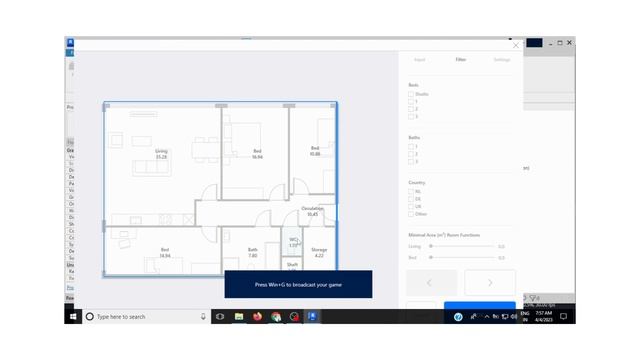Tick the 2 checkbox under Beds
Screen dimensions: 640x360
tap(411, 109)
